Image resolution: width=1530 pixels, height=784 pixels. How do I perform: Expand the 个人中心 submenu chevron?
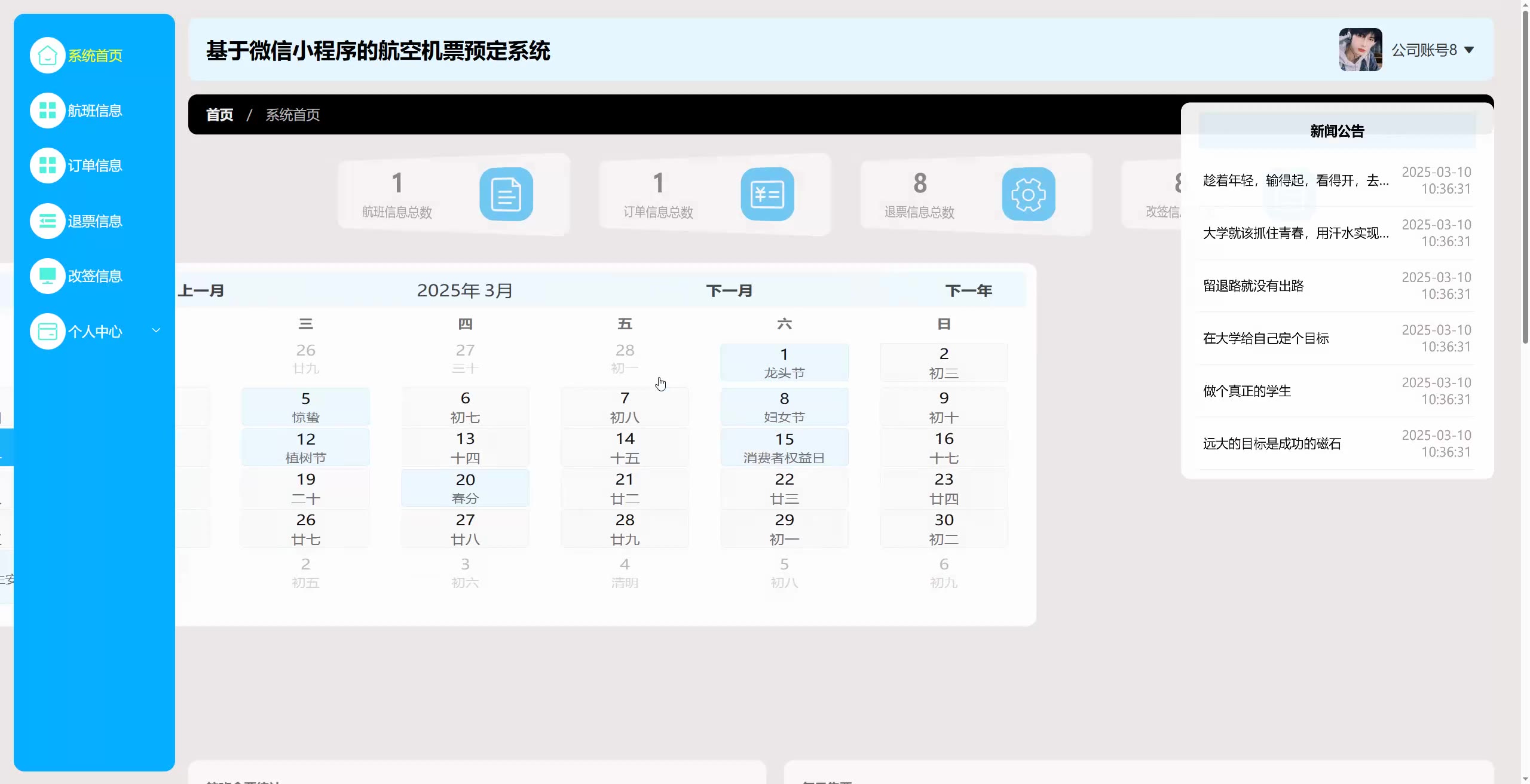pyautogui.click(x=156, y=330)
